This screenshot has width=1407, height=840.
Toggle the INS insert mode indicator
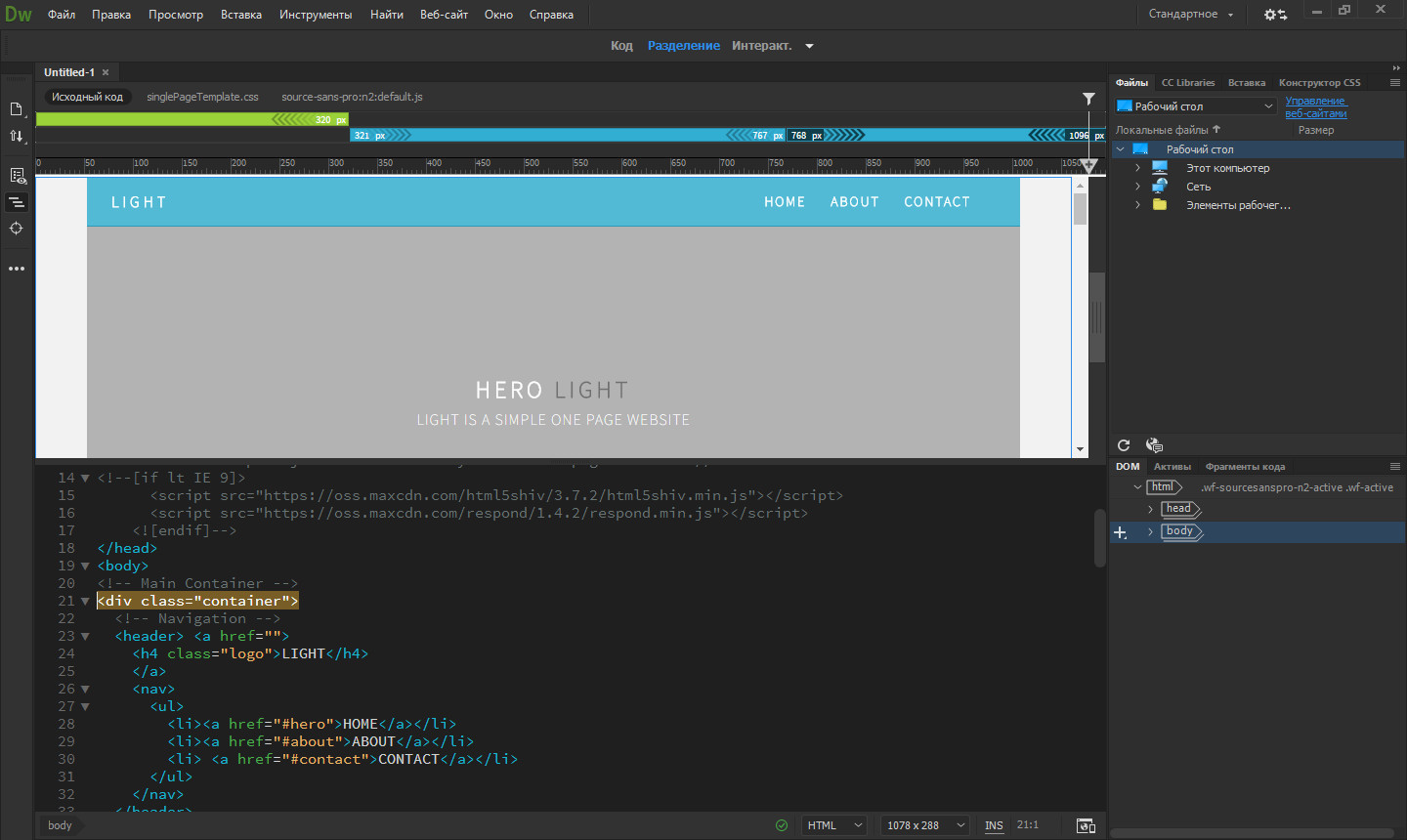(x=994, y=826)
